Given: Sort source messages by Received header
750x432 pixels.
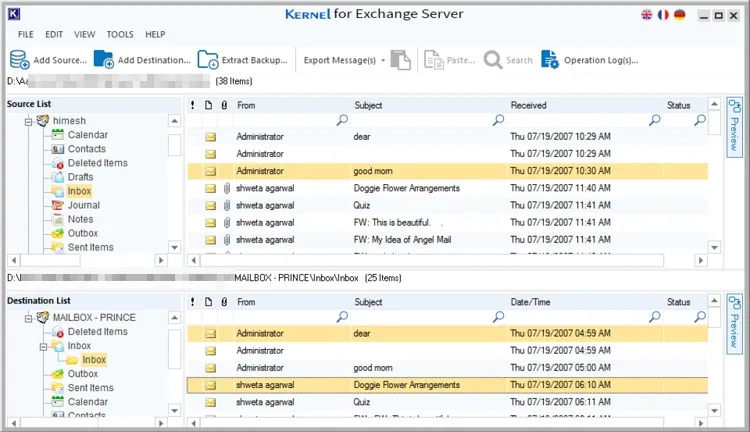Looking at the screenshot, I should coord(528,105).
